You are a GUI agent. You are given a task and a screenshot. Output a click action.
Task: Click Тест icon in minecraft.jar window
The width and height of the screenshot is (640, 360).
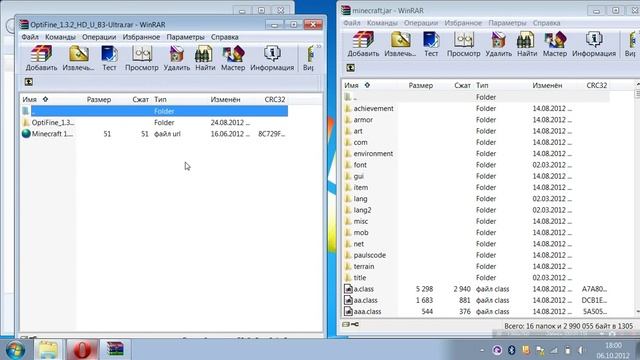tap(431, 44)
